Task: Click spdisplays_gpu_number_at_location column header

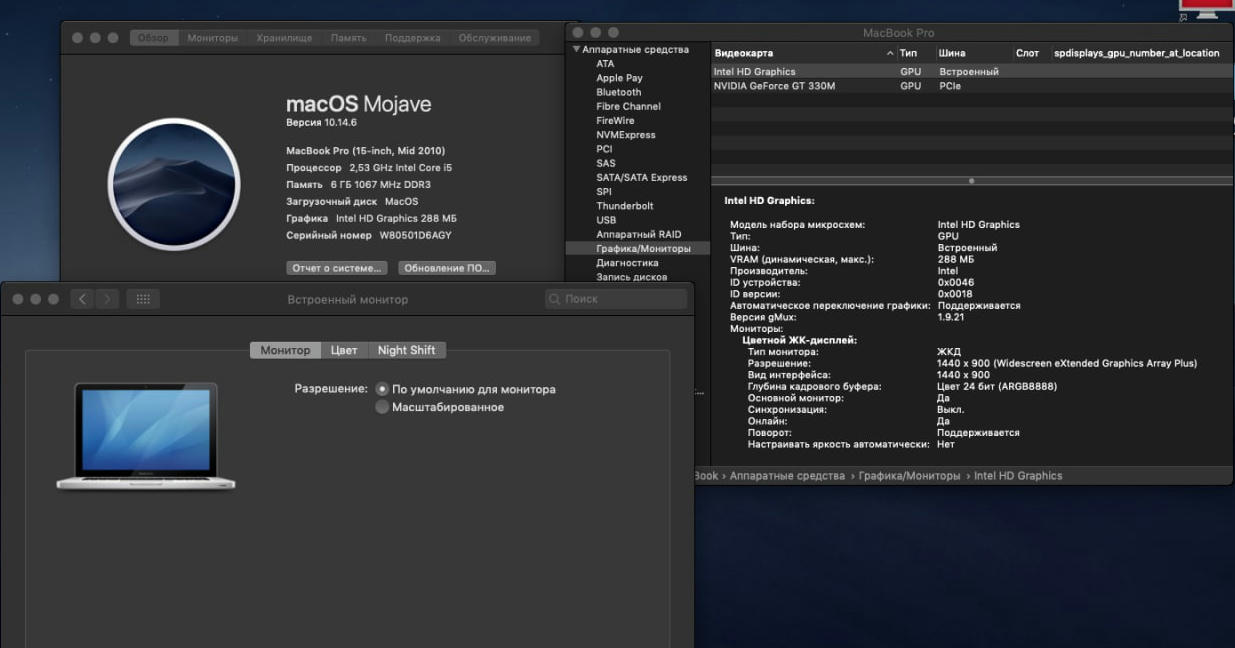Action: 1137,53
